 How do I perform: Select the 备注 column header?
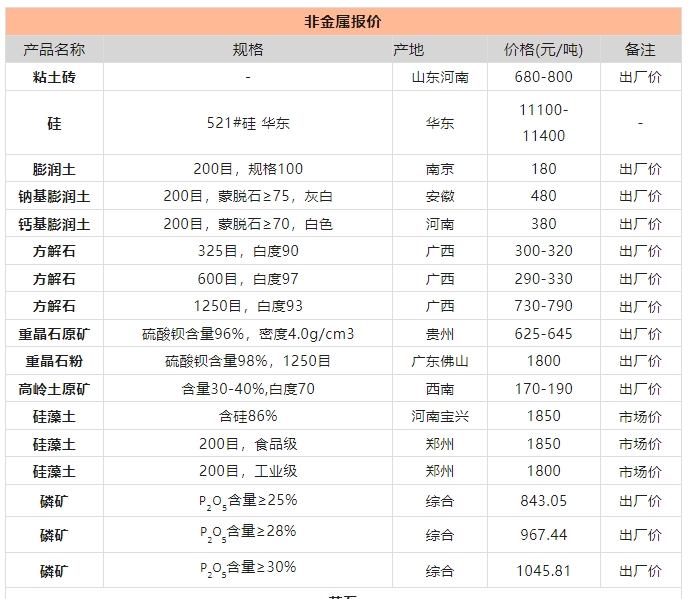[x=640, y=50]
